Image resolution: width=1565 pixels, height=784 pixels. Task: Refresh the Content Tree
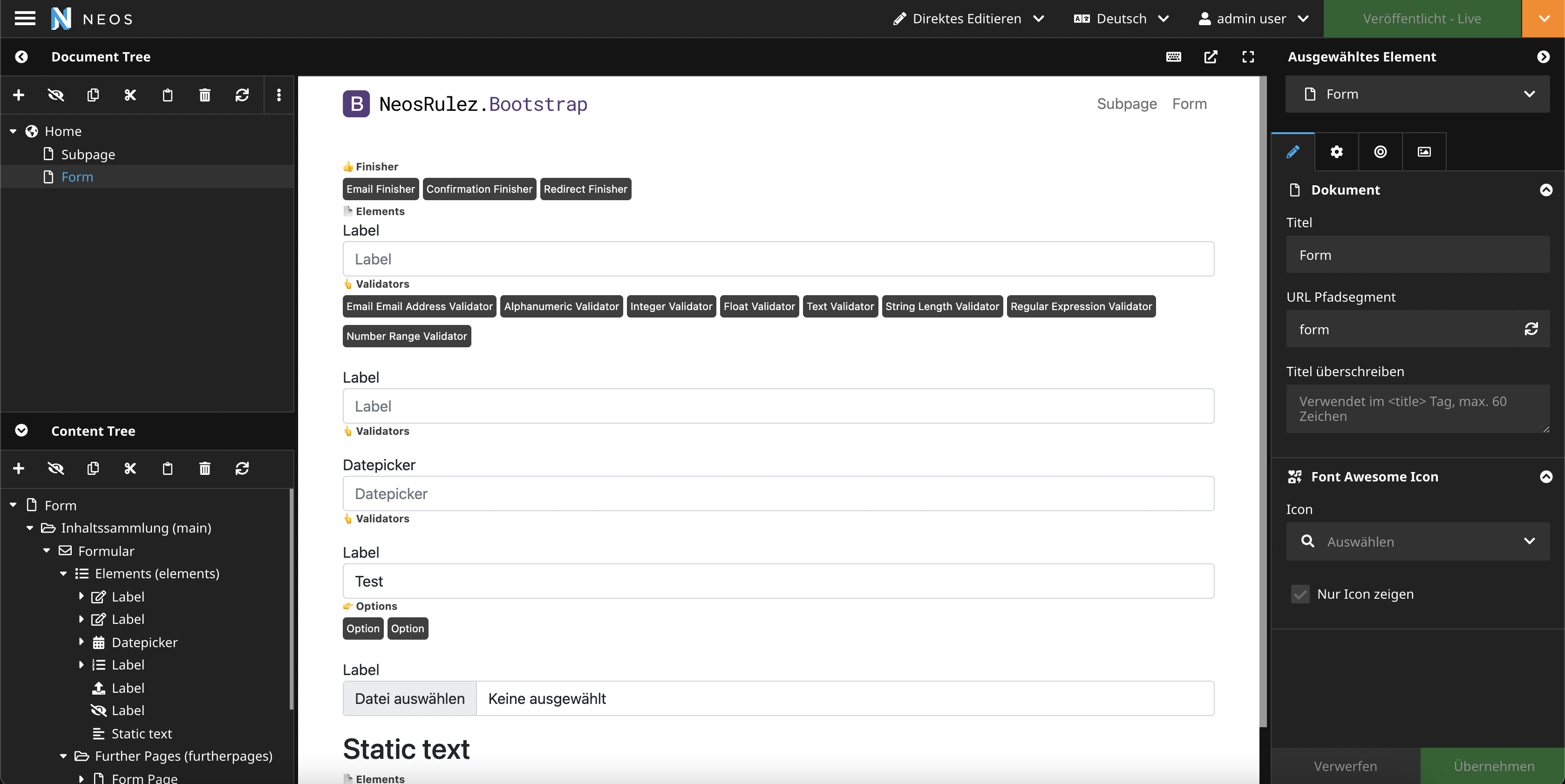[x=242, y=468]
